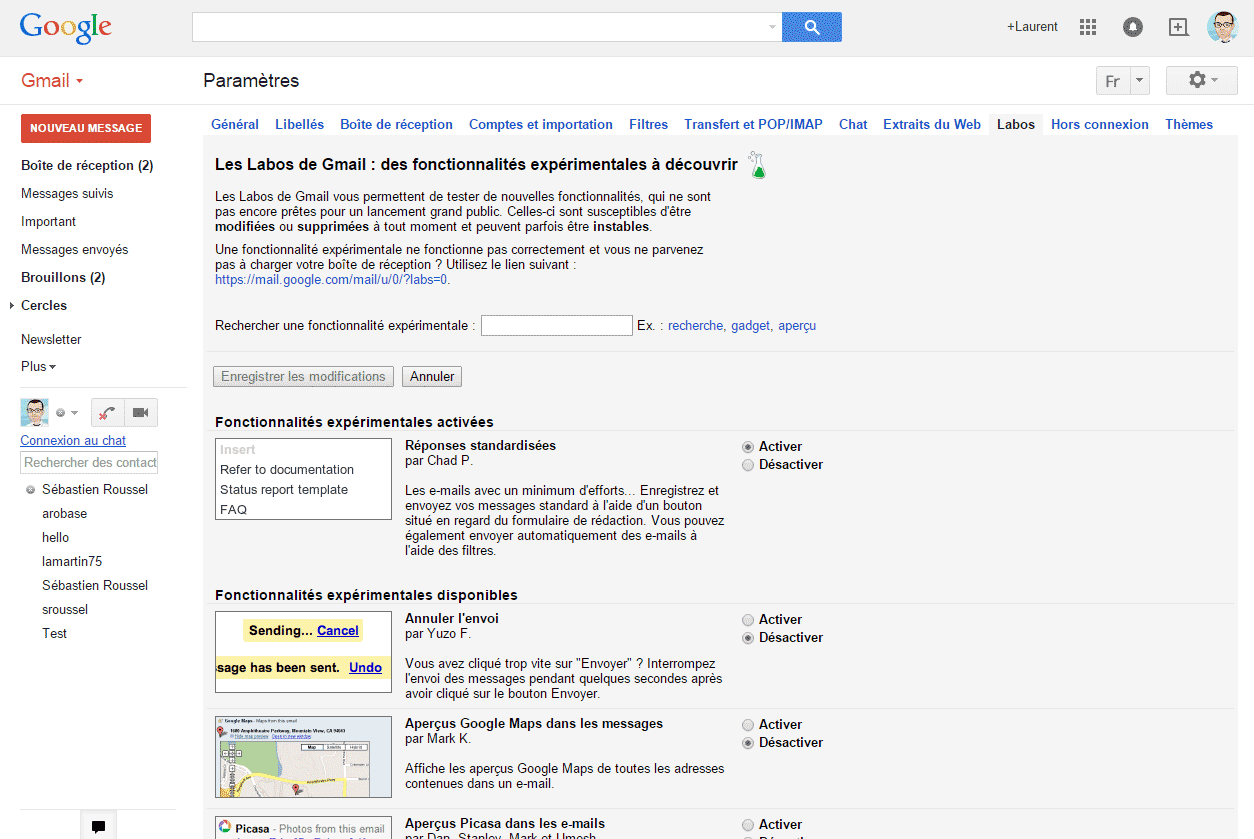Open the Boîte de réception settings tab
1254x839 pixels.
pos(397,125)
